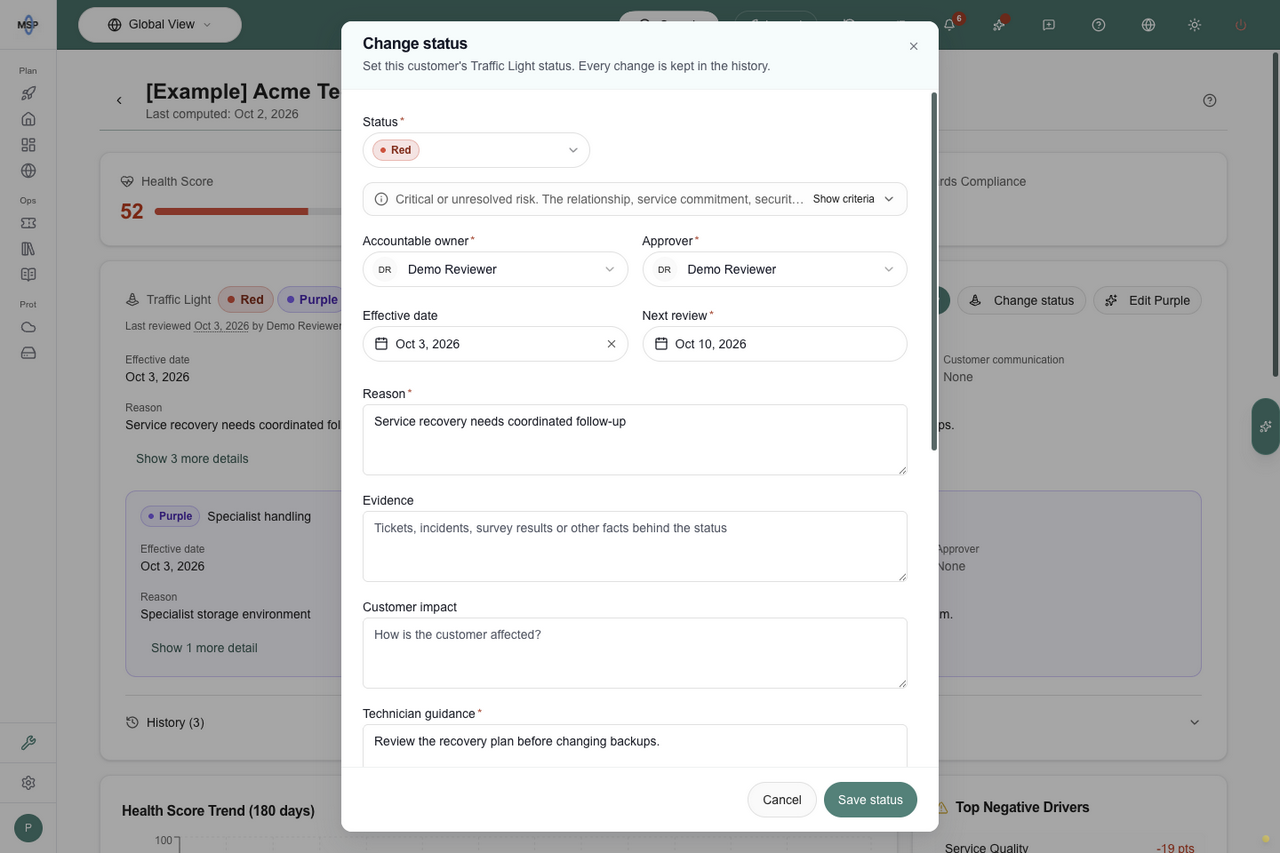The image size is (1280, 853).
Task: Expand the History (3) section chevron
Action: point(1194,723)
